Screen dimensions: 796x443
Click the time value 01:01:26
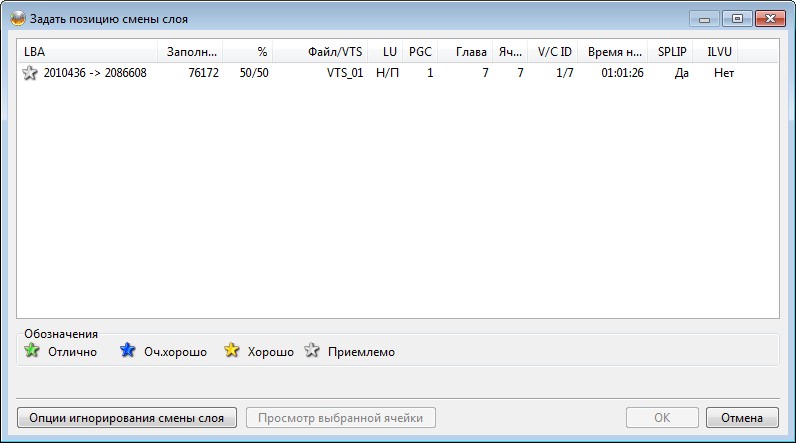point(622,73)
